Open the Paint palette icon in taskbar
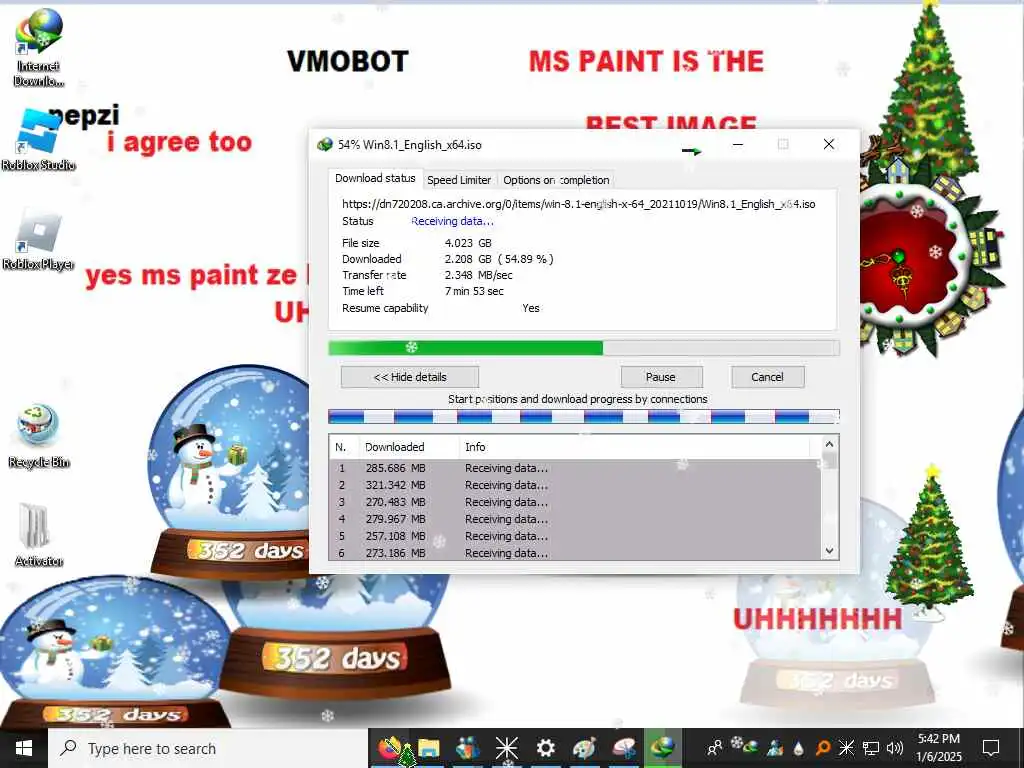This screenshot has width=1024, height=768. 584,748
